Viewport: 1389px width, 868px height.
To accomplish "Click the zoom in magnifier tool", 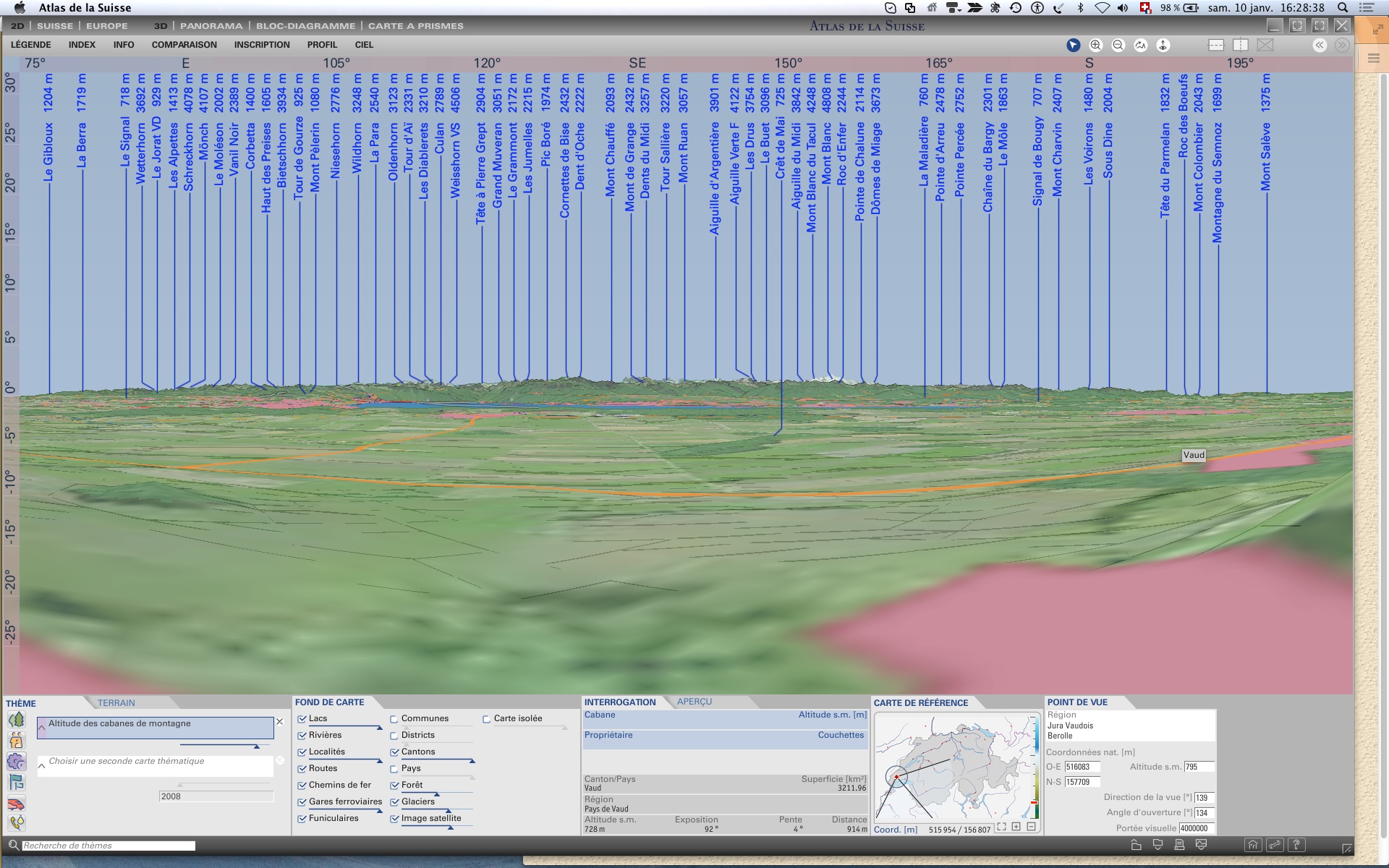I will 1096,45.
